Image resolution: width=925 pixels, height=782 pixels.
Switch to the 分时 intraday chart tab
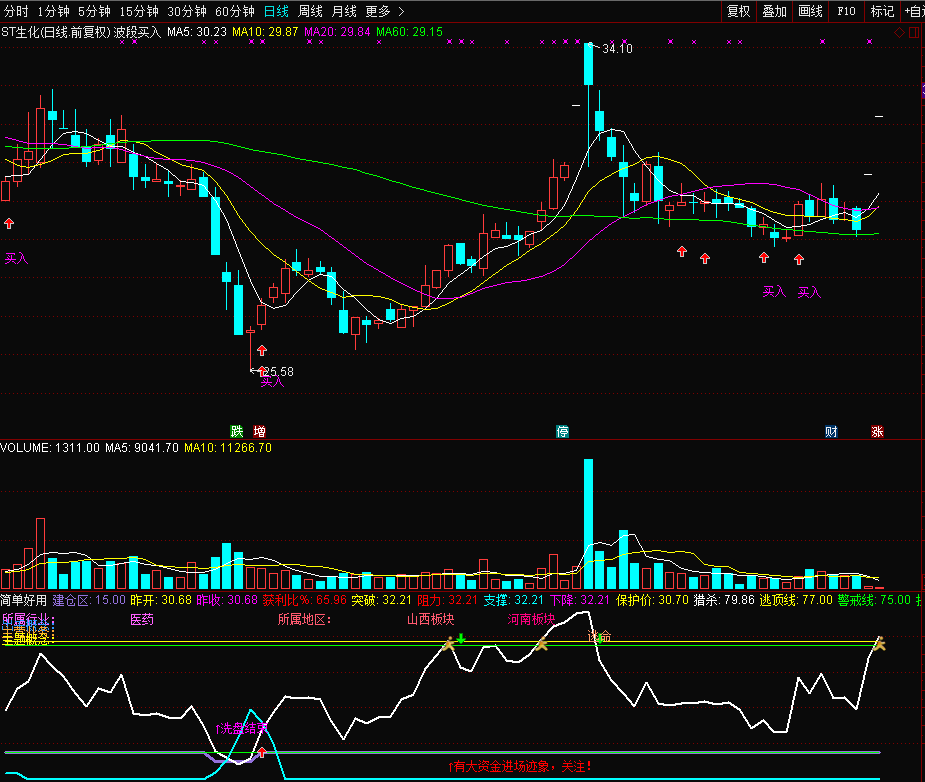tap(15, 11)
